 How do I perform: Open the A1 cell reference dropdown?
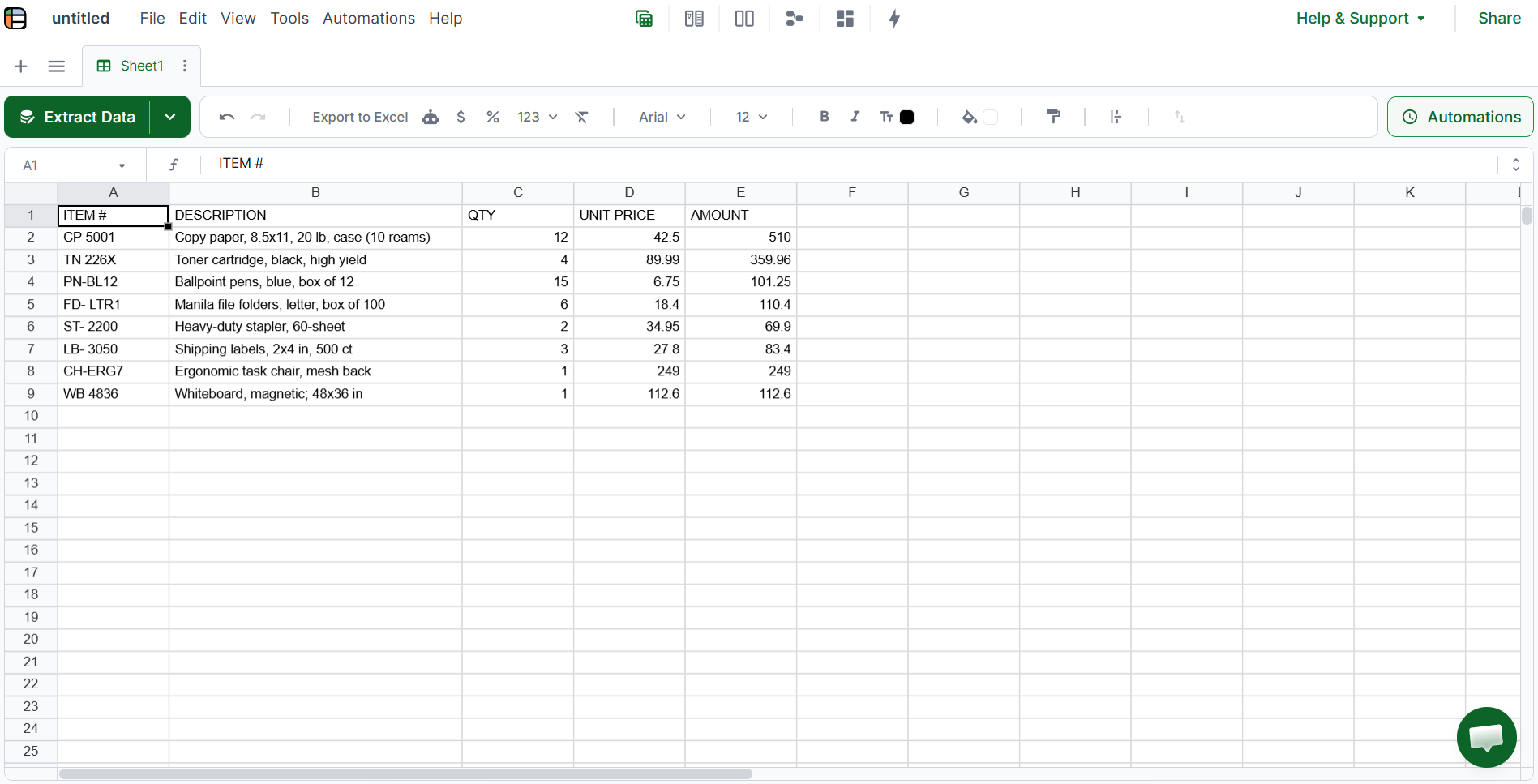[122, 165]
